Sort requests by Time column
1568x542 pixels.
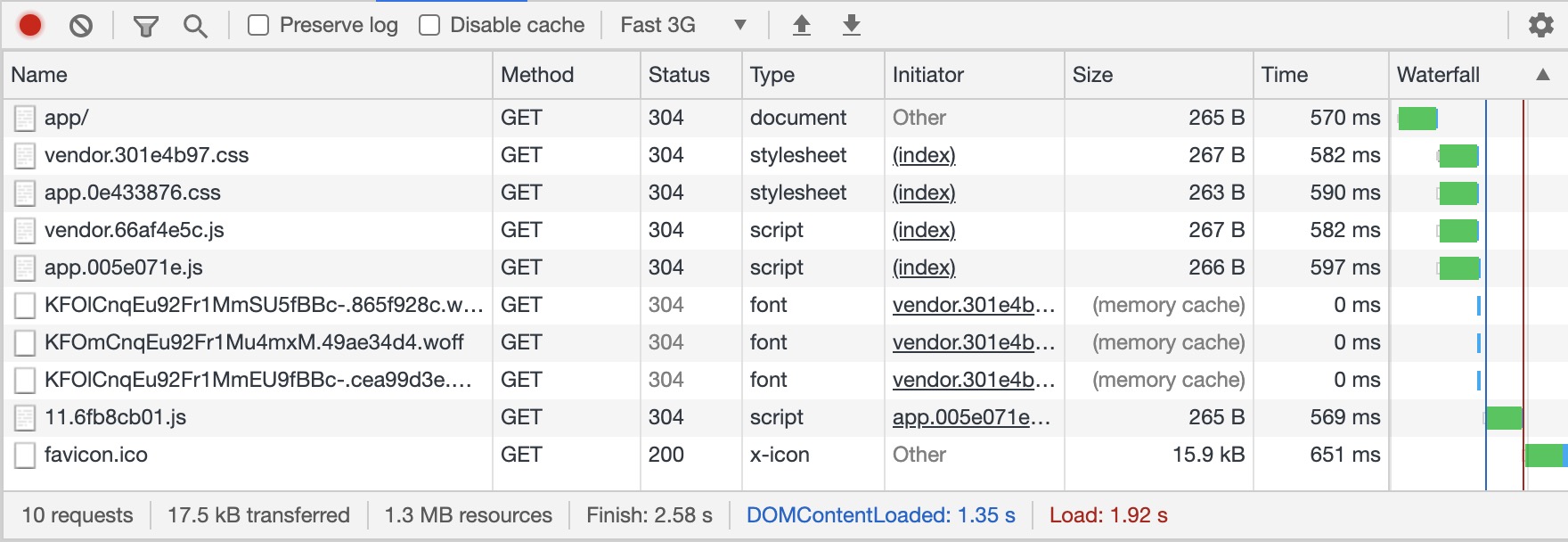(x=1320, y=75)
